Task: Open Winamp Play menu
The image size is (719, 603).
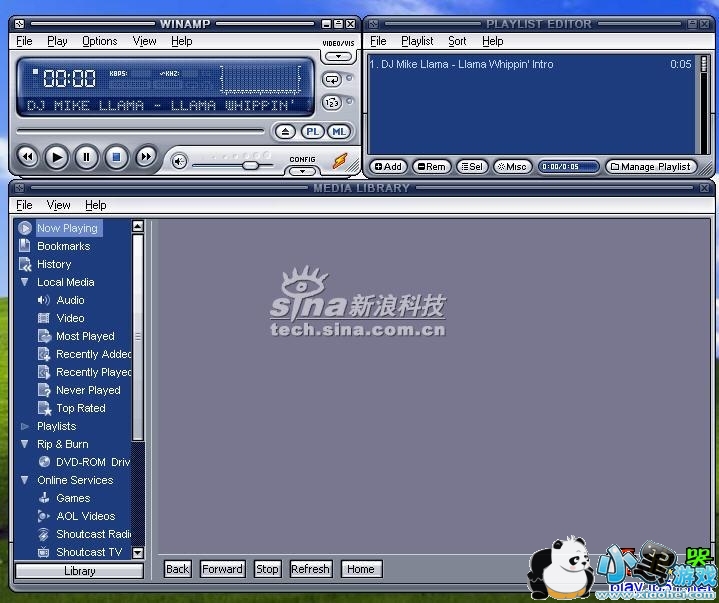Action: 57,41
